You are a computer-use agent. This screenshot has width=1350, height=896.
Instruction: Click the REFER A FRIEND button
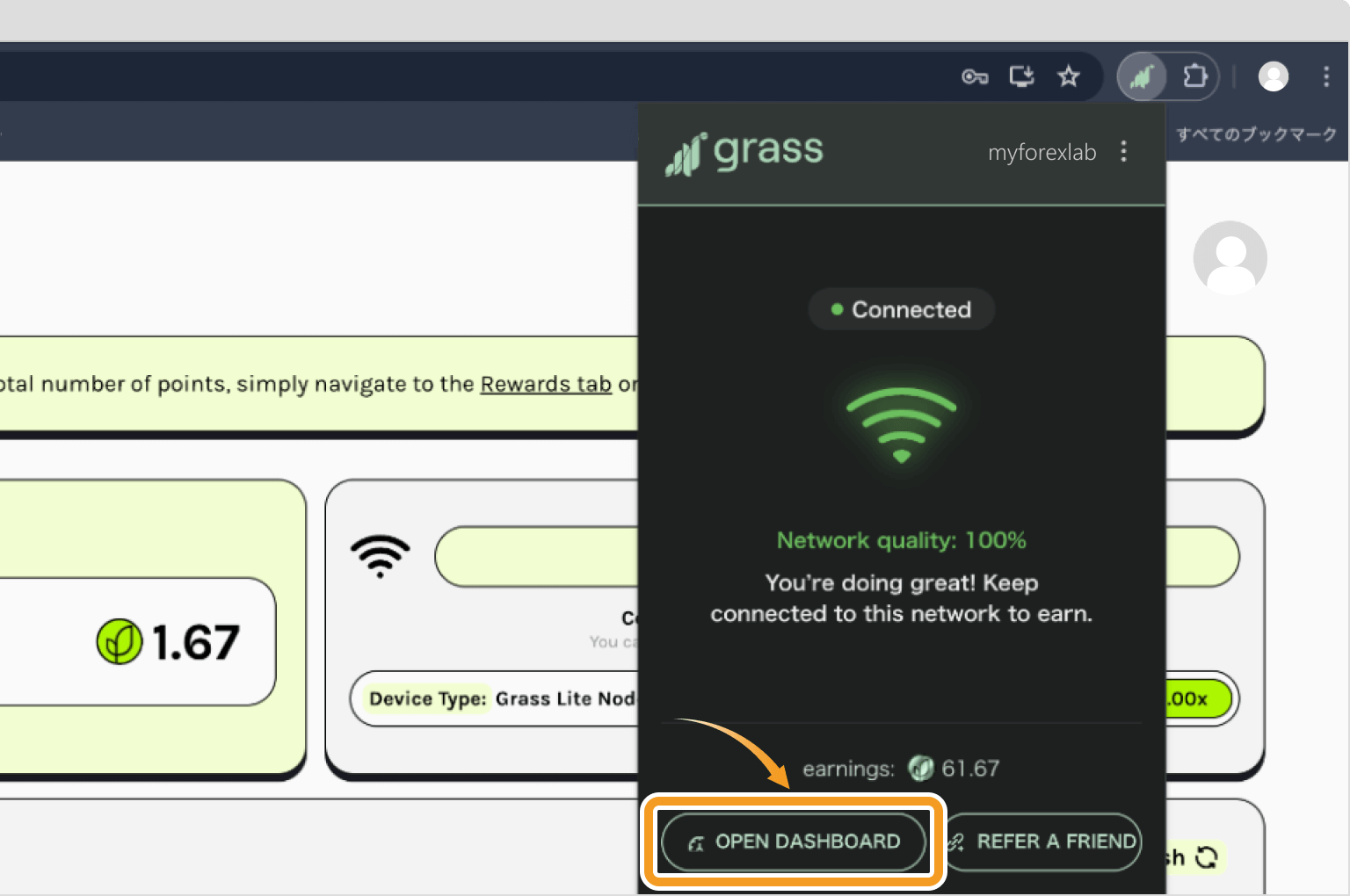(1043, 842)
